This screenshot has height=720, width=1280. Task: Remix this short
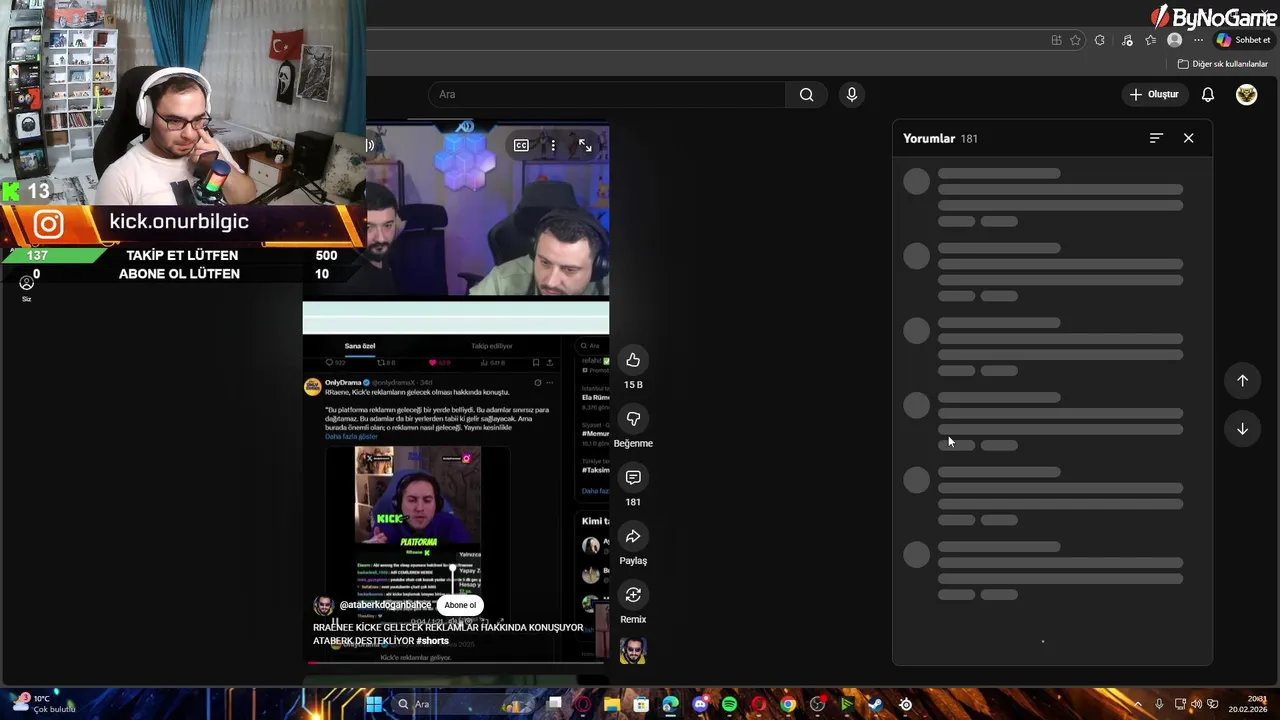633,595
